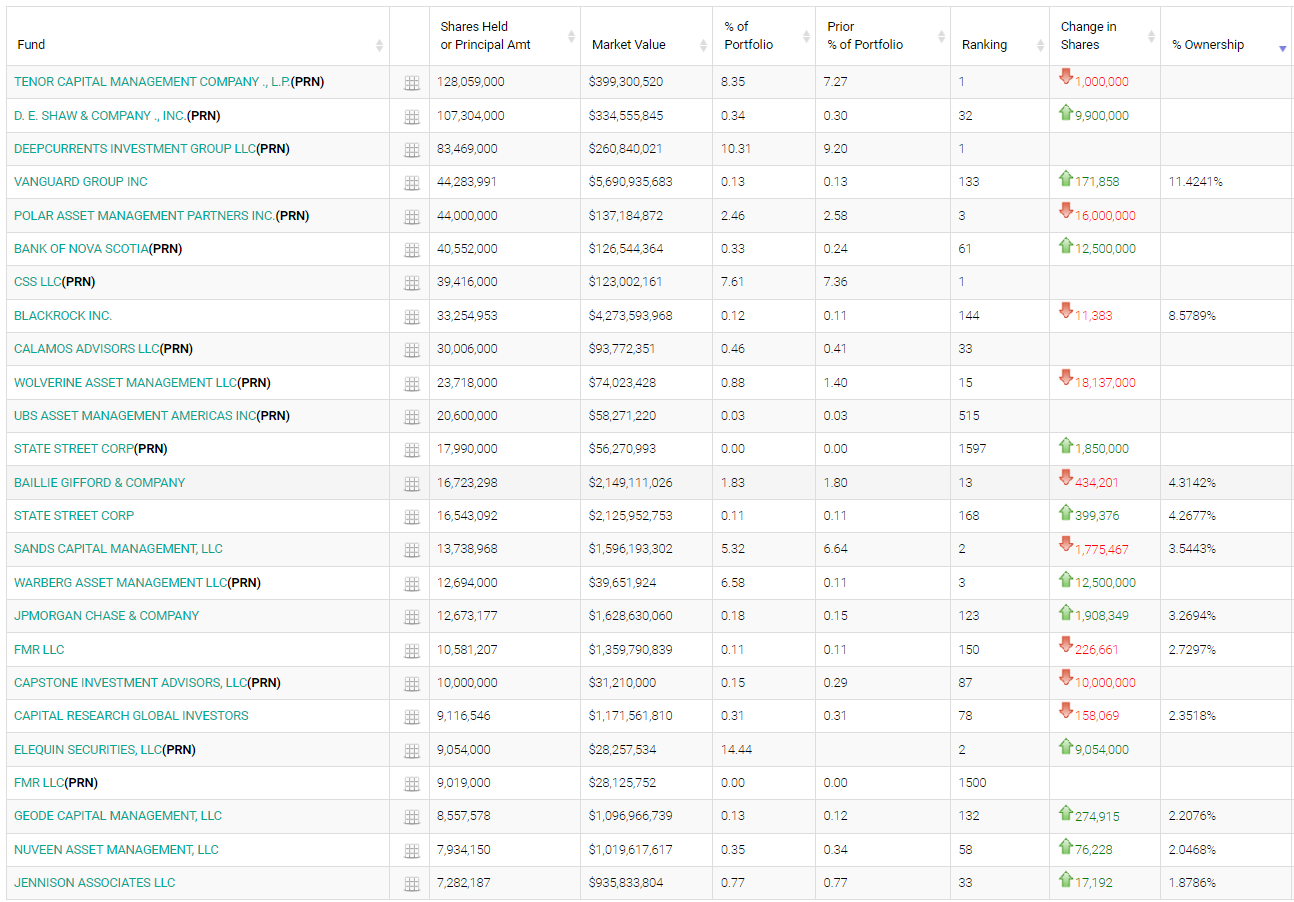Open grid icon in UBS ASSET MANAGEMENT row
The image size is (1294, 902).
coord(411,417)
